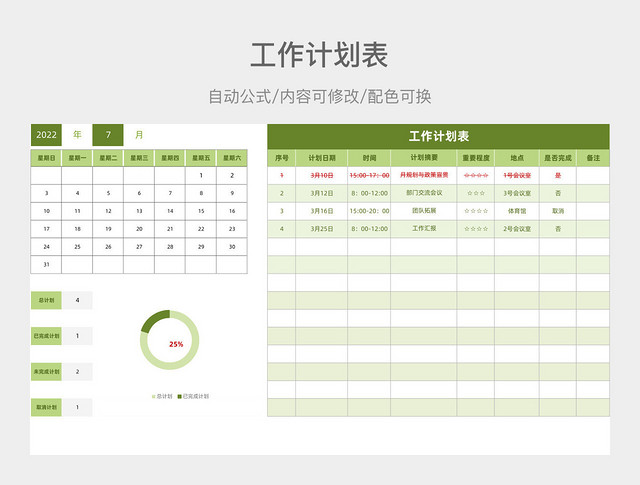Select calendar day 13

click(139, 211)
